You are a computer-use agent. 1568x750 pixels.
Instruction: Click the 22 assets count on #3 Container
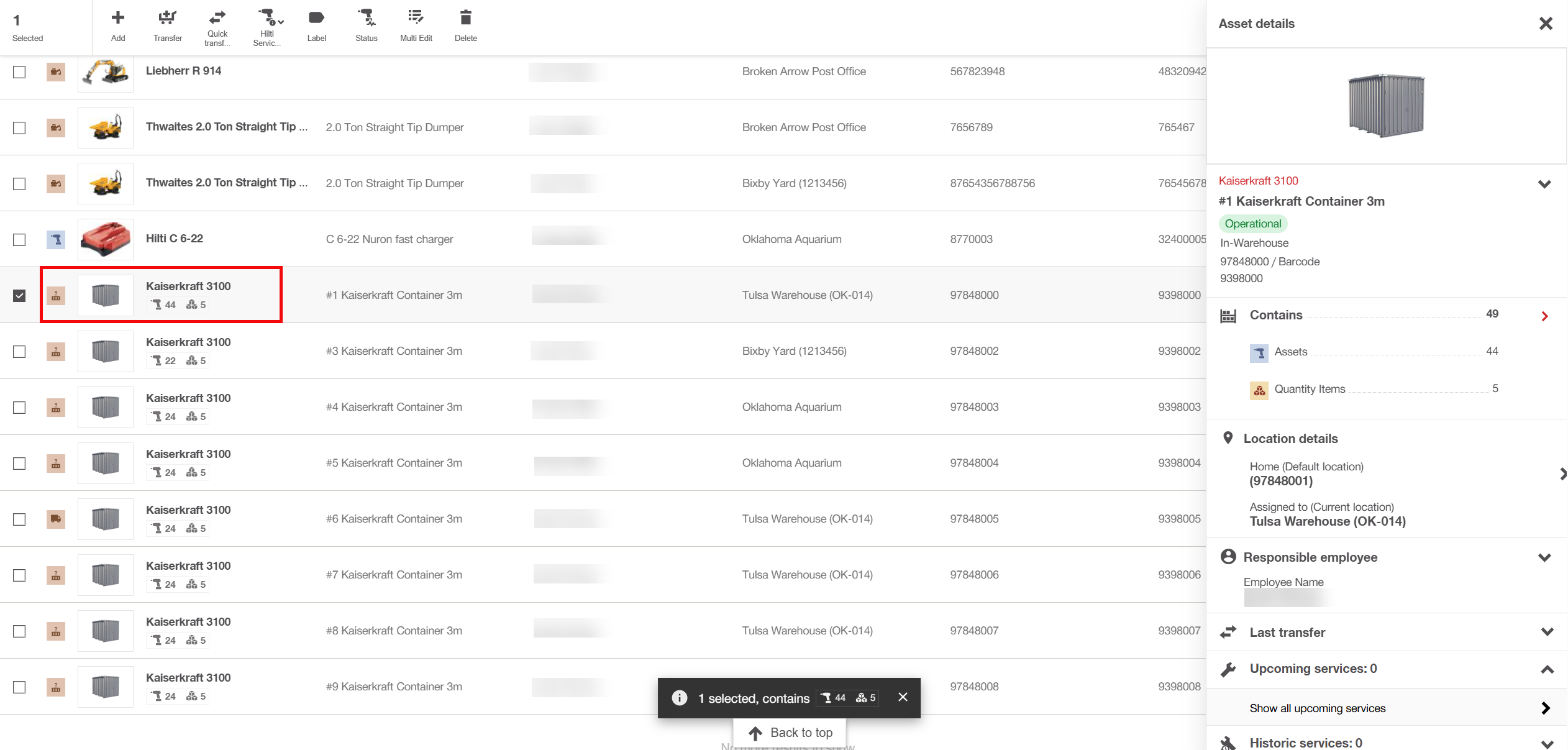(x=165, y=361)
